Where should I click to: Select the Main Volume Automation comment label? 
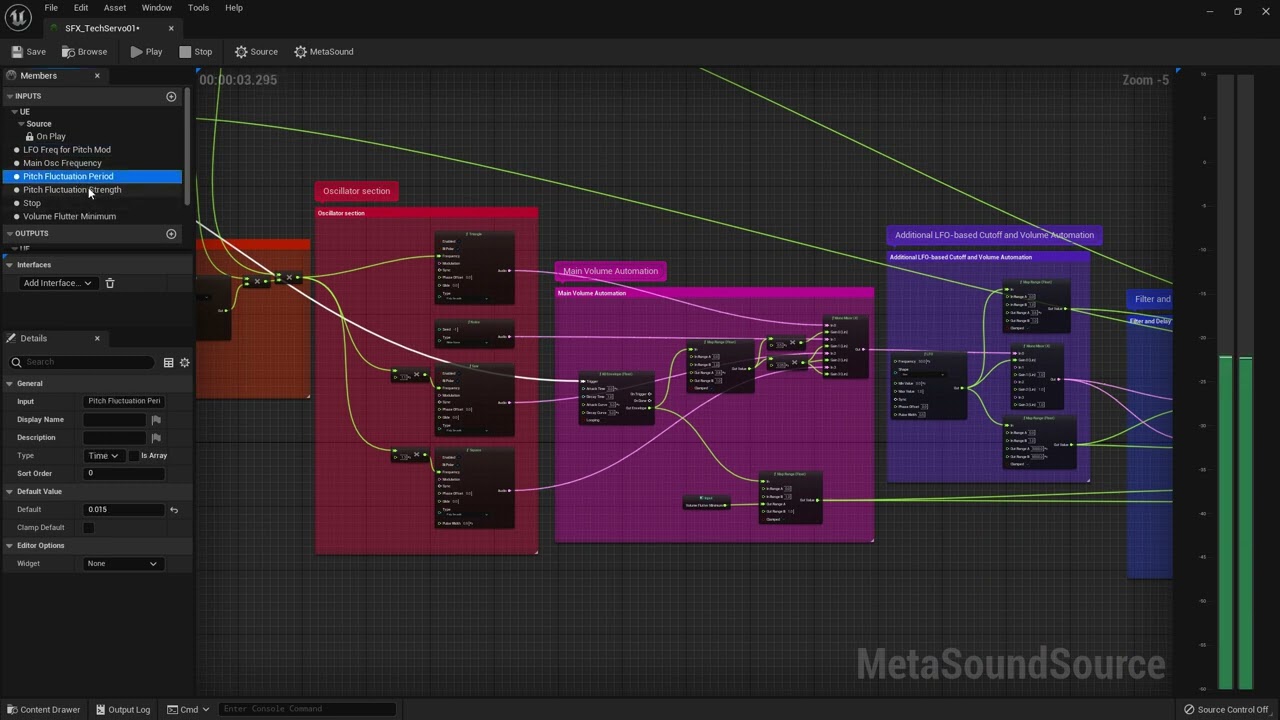pyautogui.click(x=610, y=271)
